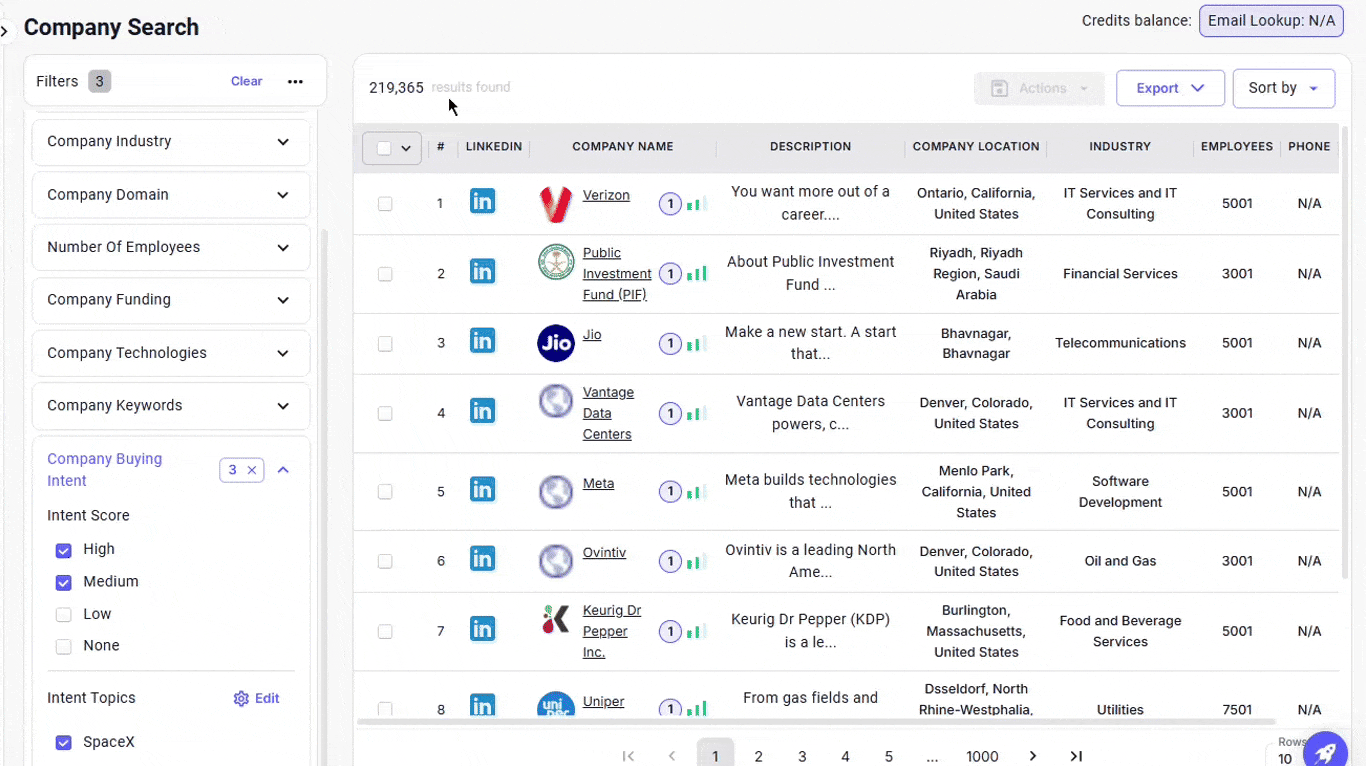The image size is (1366, 766).
Task: Click the Industry column header
Action: pyautogui.click(x=1119, y=146)
